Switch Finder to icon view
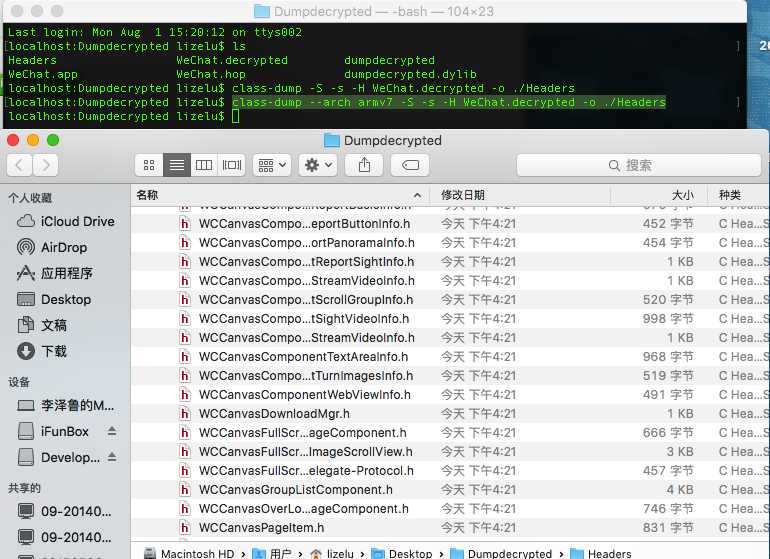Image resolution: width=770 pixels, height=559 pixels. 149,165
